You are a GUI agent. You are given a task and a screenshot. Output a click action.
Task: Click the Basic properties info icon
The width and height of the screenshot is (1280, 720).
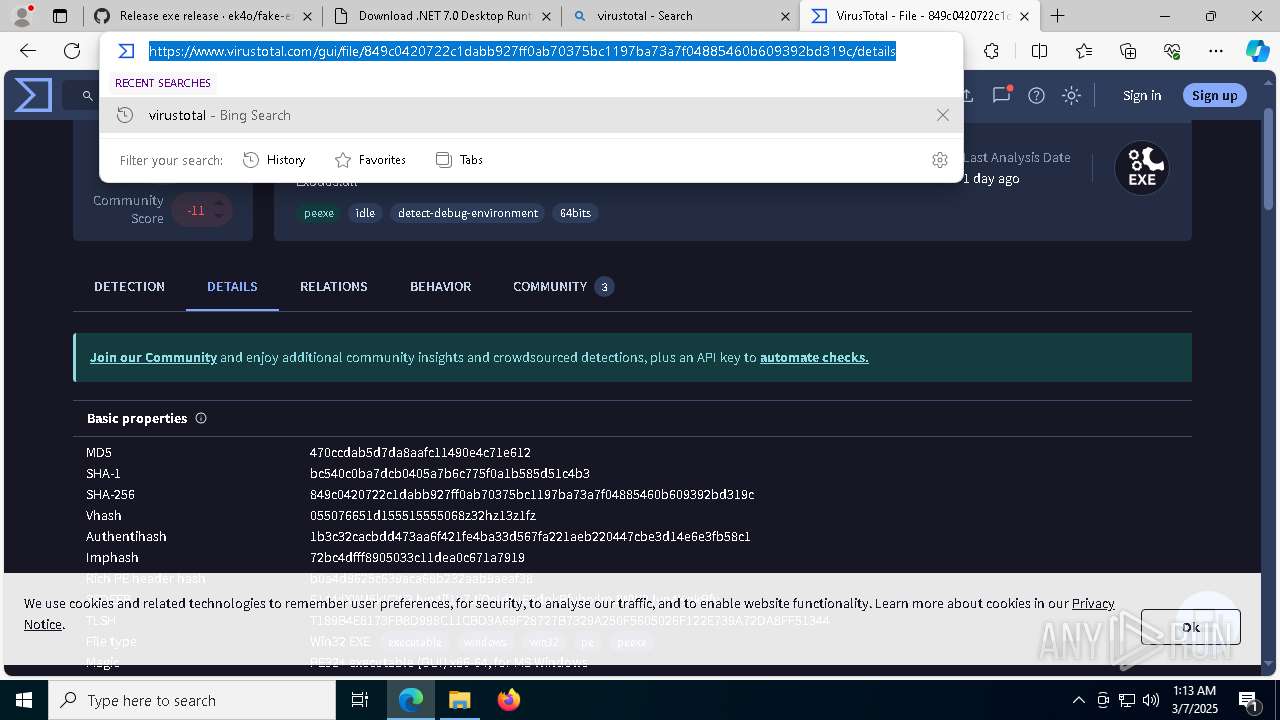[x=201, y=418]
